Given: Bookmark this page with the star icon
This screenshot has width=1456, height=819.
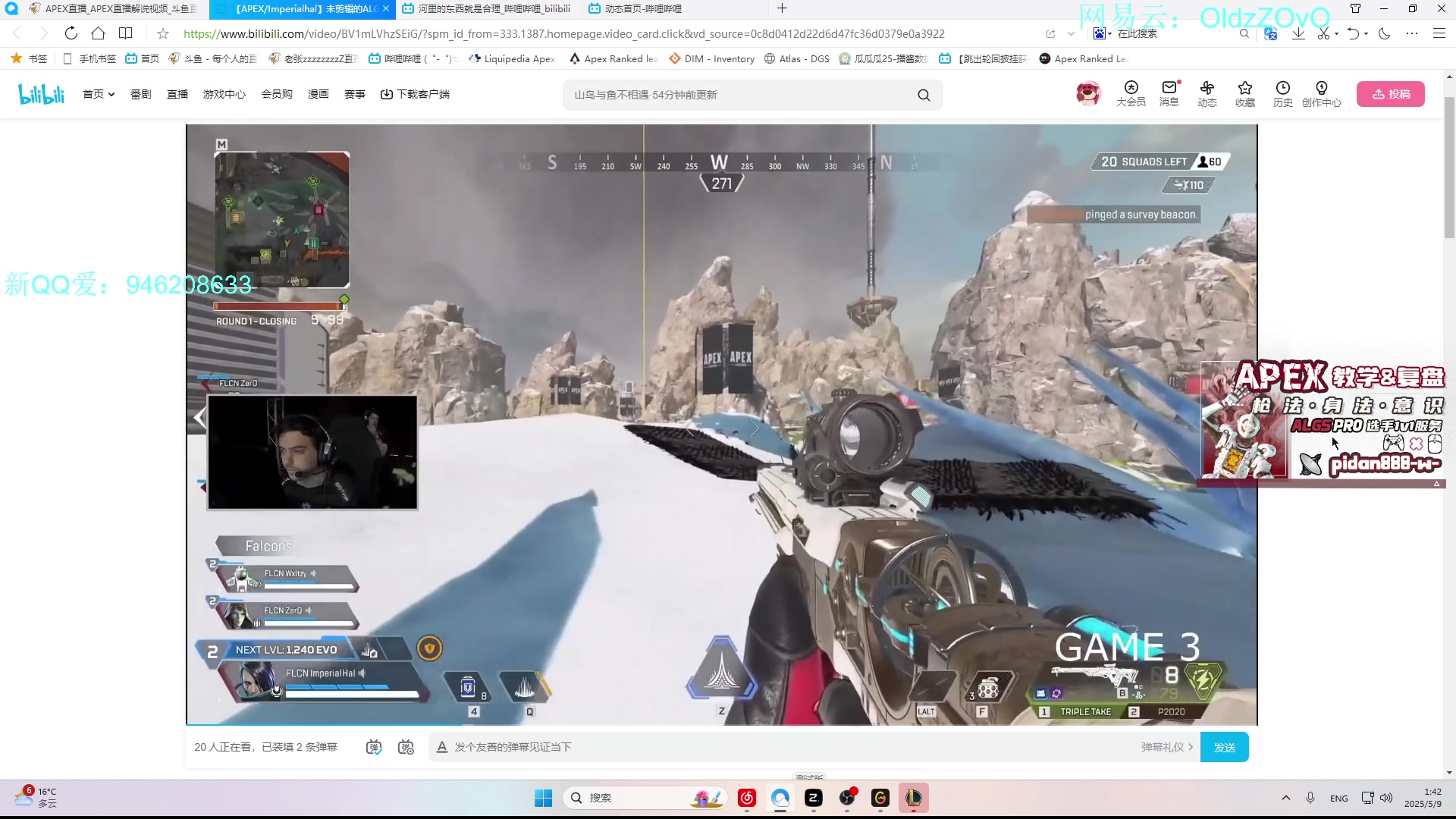Looking at the screenshot, I should pos(162,33).
